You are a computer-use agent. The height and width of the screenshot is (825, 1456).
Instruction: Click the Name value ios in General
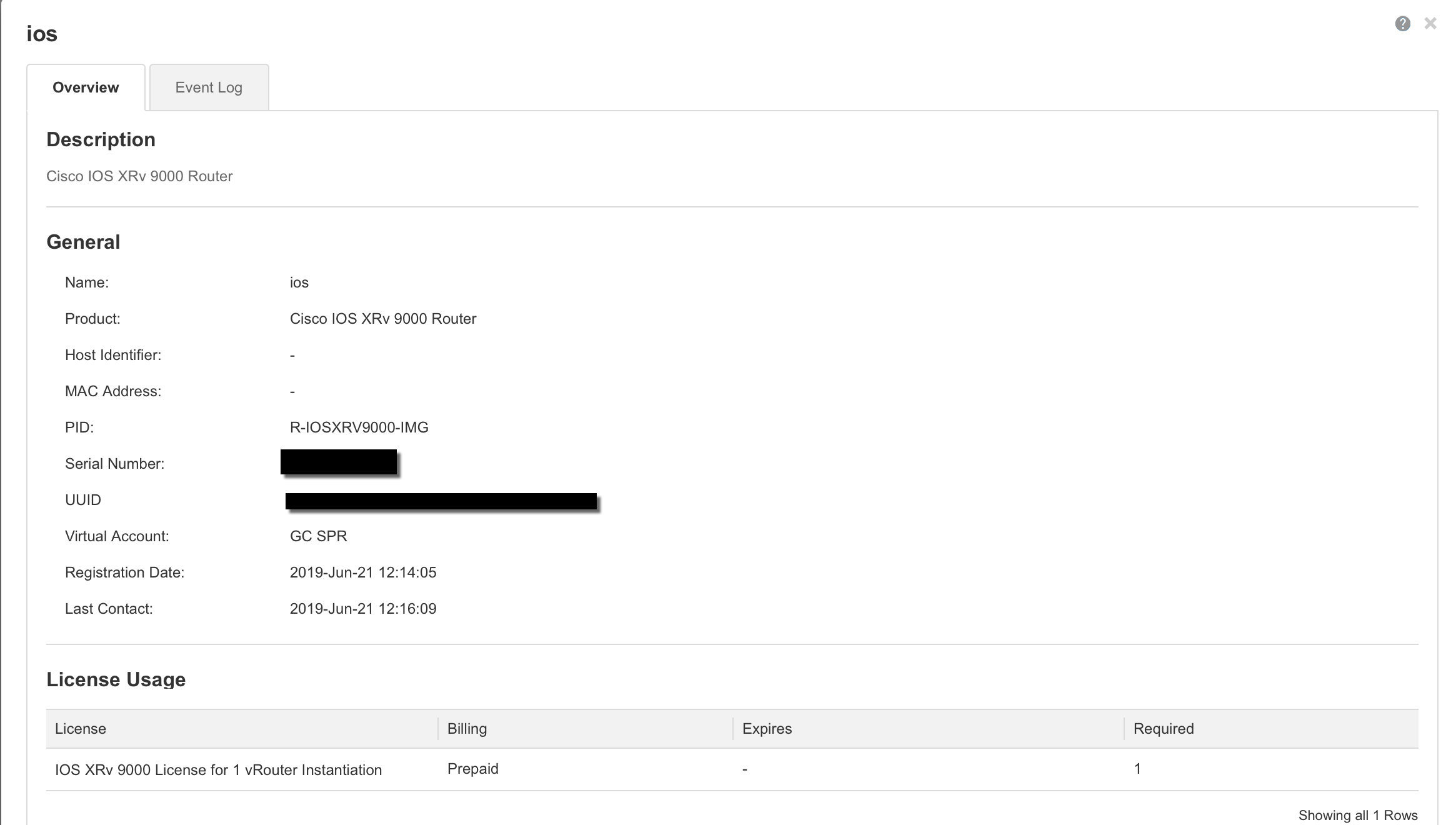click(x=299, y=282)
